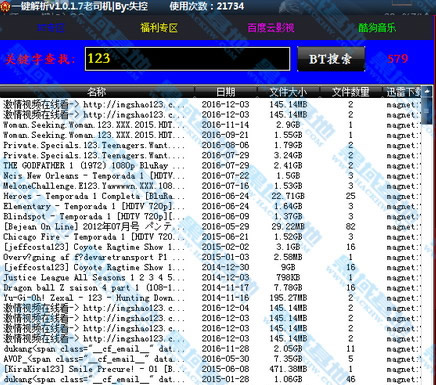Select the Chicago Fire - Temporada 1 row
The image size is (436, 385).
[x=211, y=237]
